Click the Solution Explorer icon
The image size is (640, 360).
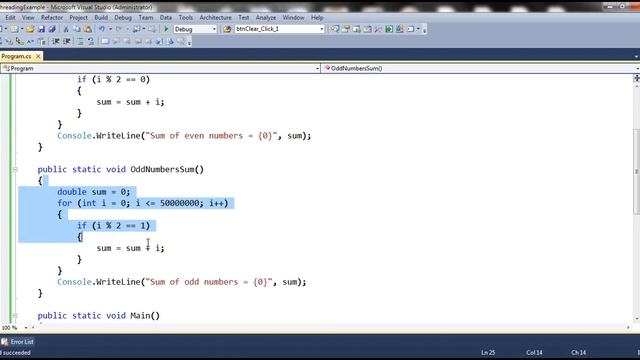(x=335, y=29)
